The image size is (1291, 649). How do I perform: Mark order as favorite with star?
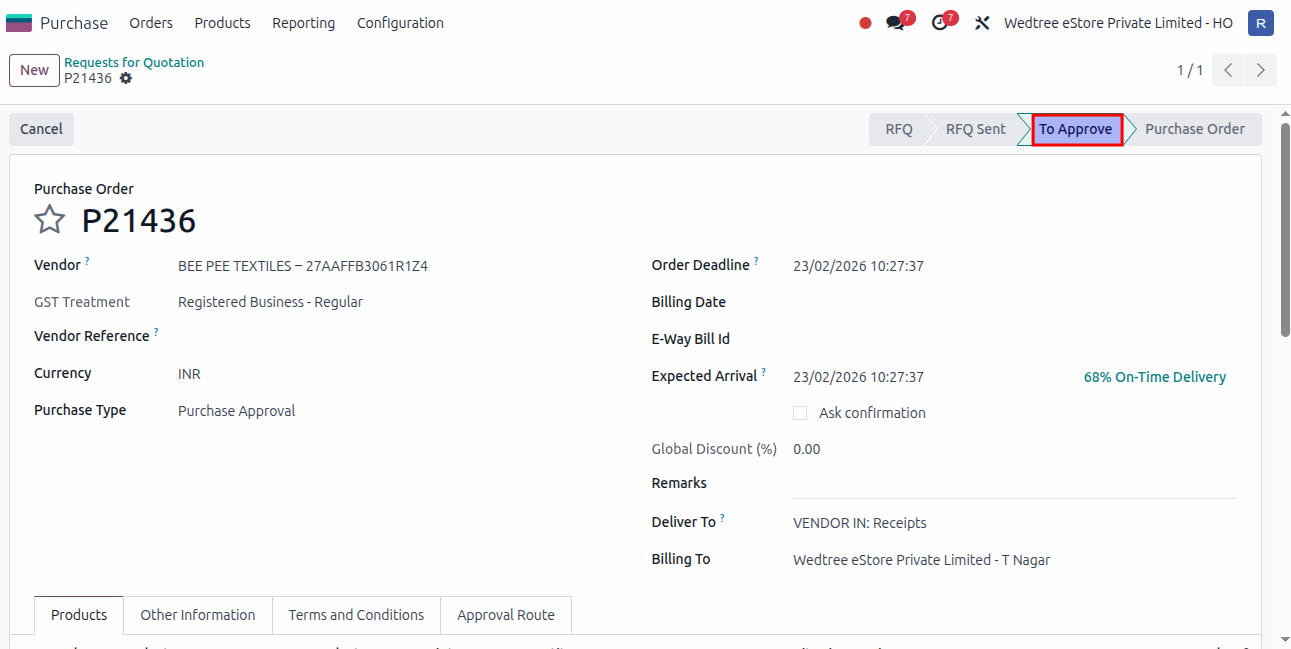click(50, 220)
